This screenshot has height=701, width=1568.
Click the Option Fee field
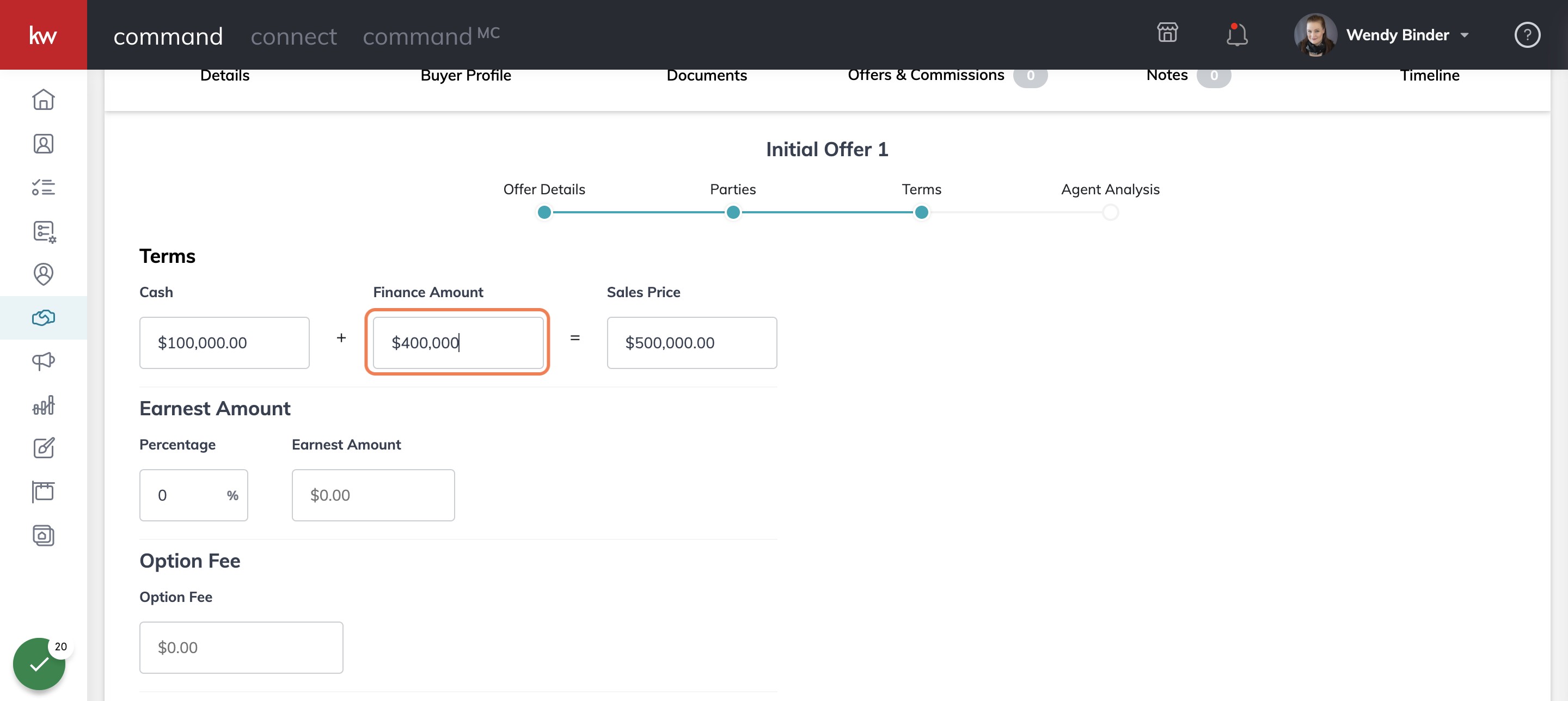241,648
